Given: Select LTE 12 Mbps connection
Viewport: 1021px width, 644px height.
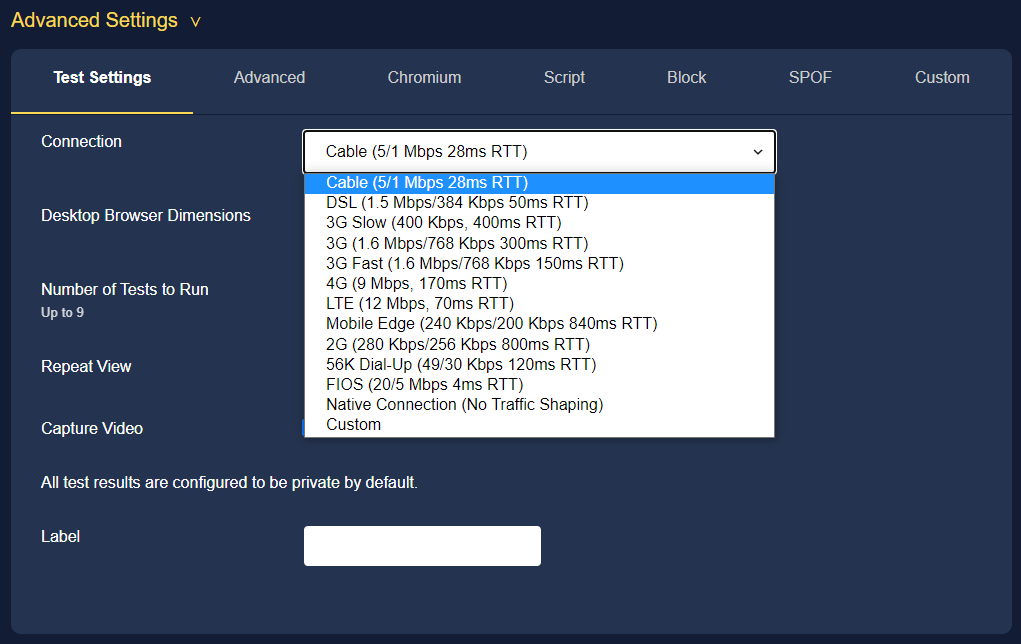Looking at the screenshot, I should 419,303.
